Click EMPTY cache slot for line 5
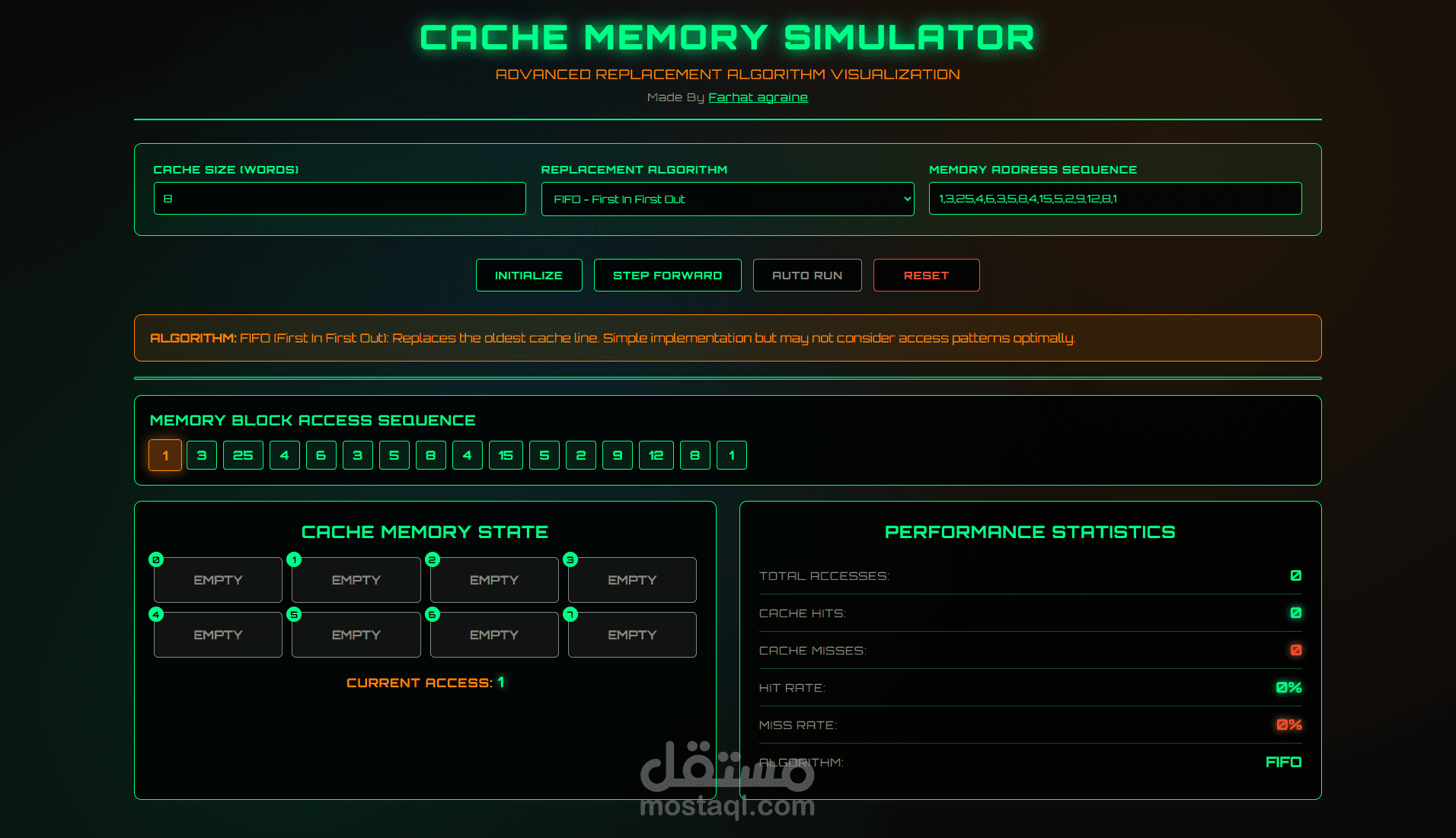Viewport: 1456px width, 838px height. click(356, 635)
